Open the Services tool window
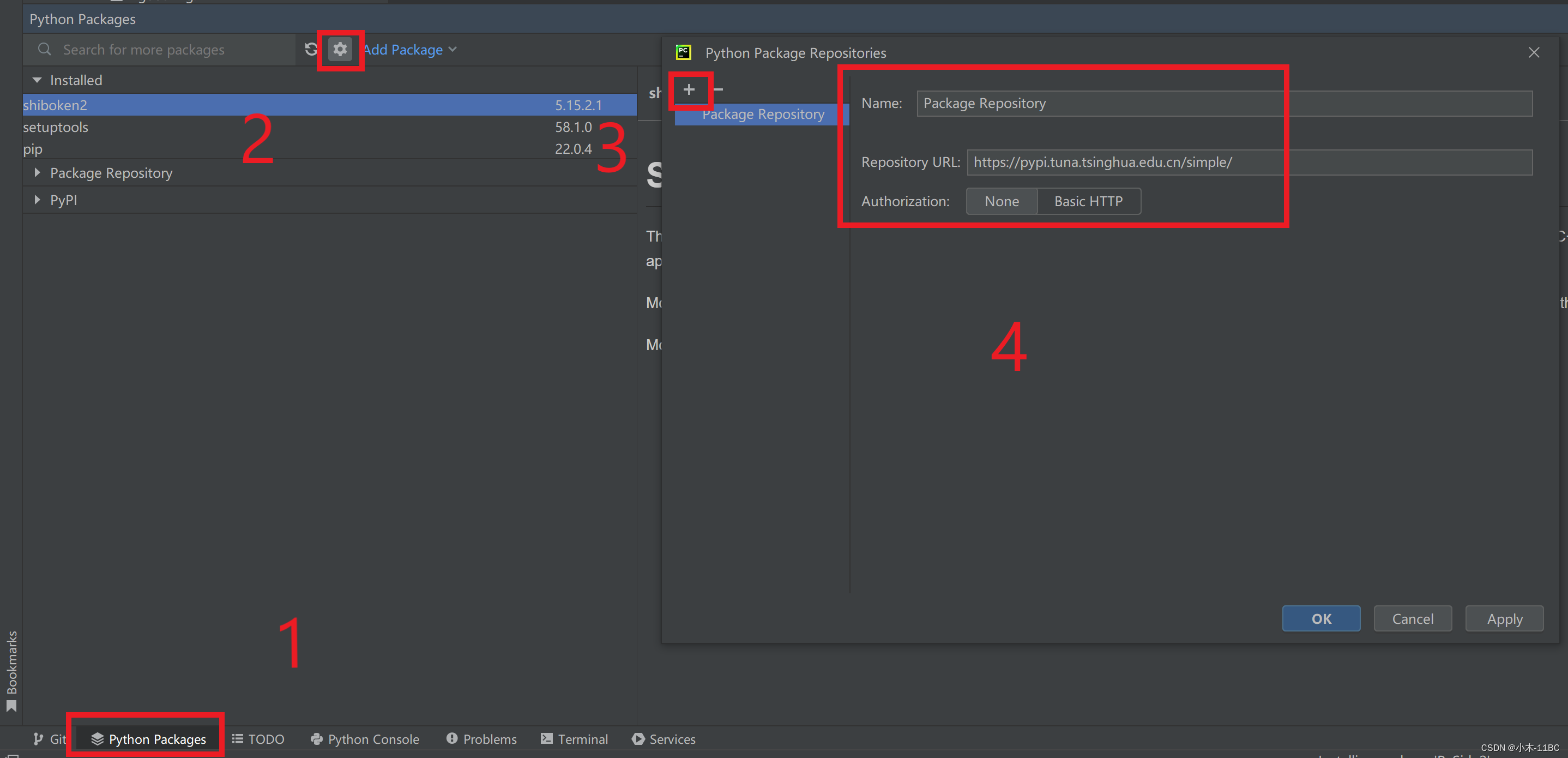This screenshot has width=1568, height=758. pos(664,738)
